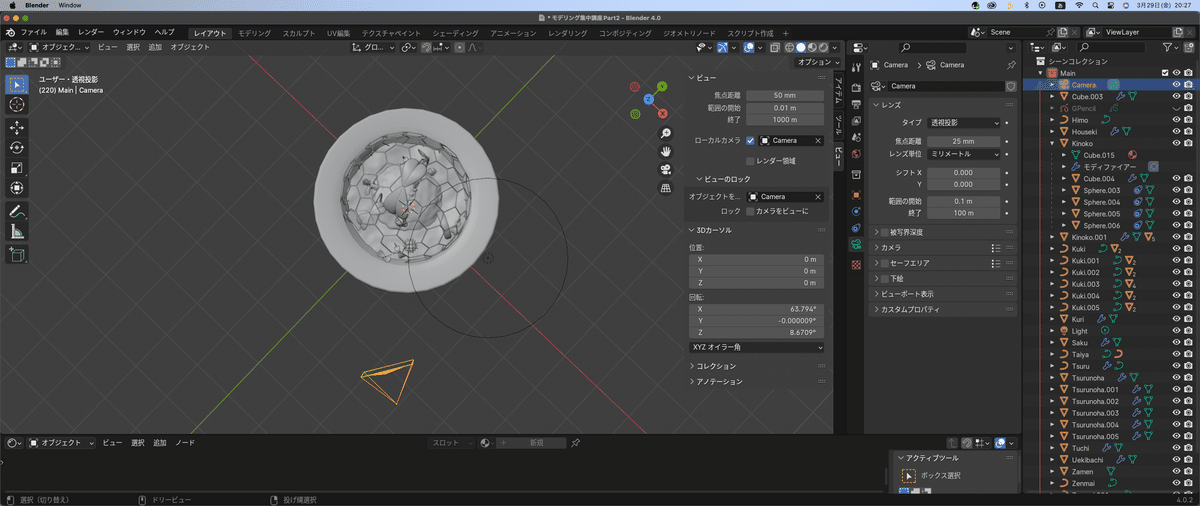
Task: Open the レンダー menu
Action: point(91,33)
